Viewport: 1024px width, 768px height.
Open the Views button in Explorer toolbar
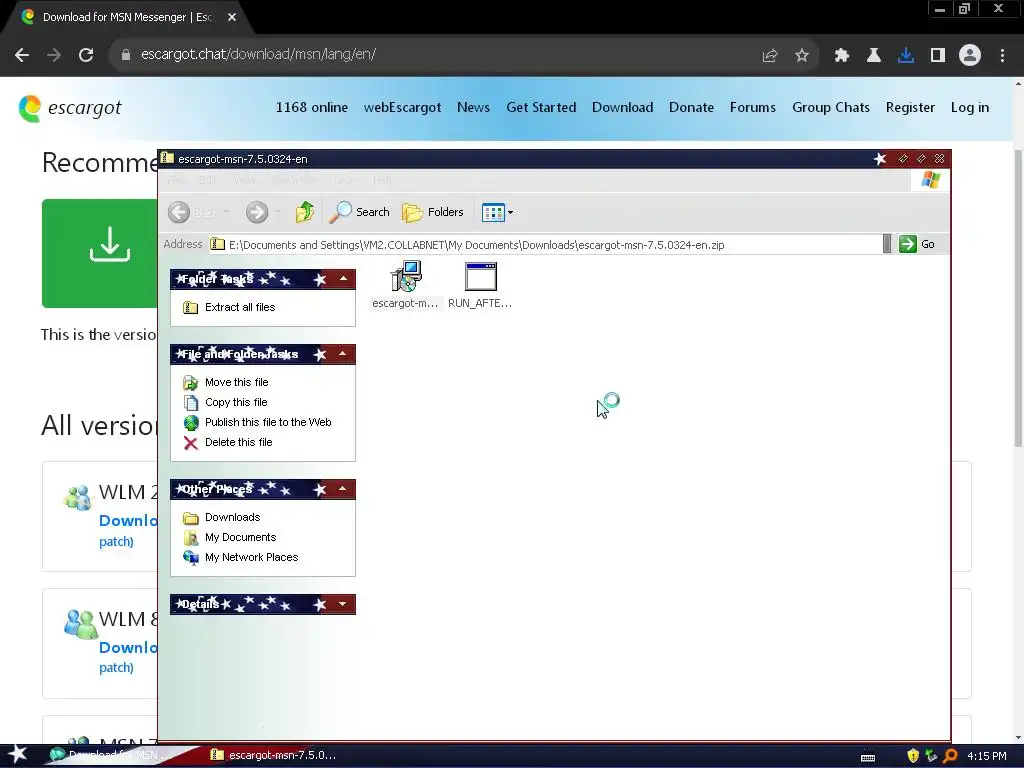pos(497,212)
